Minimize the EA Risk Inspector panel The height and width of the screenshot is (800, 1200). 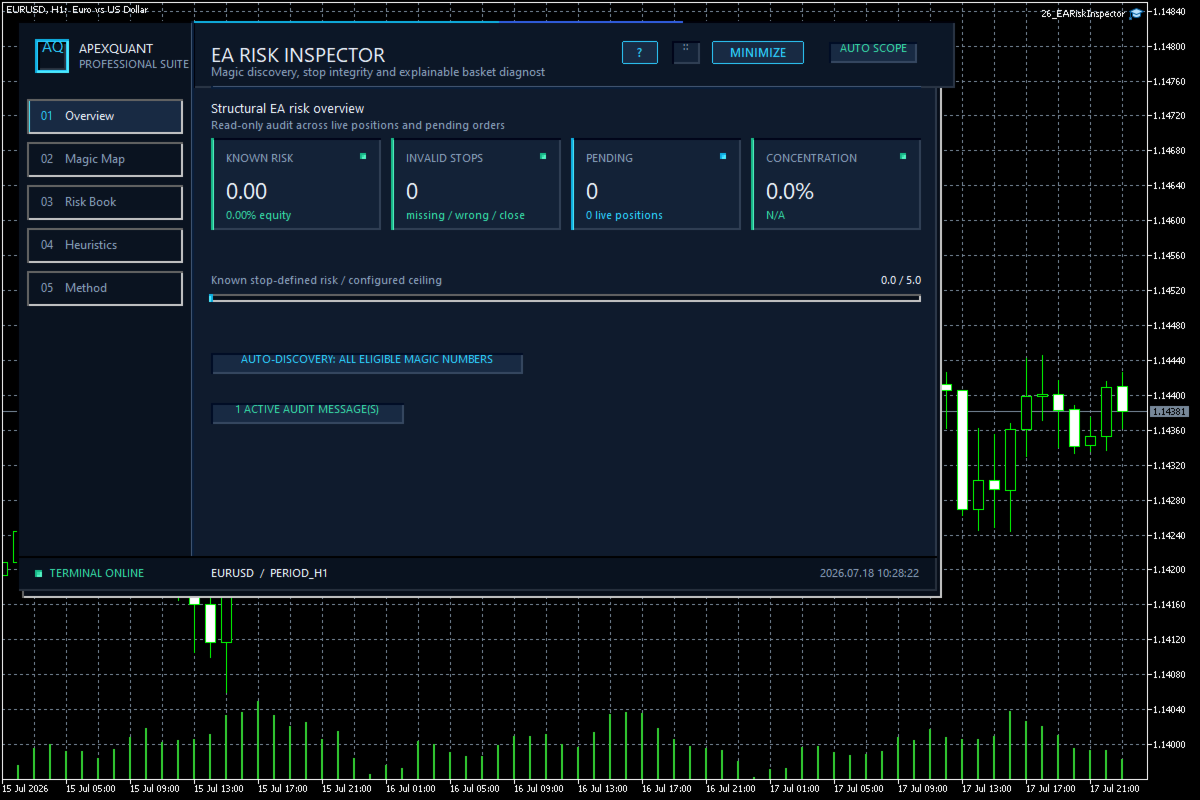(758, 52)
